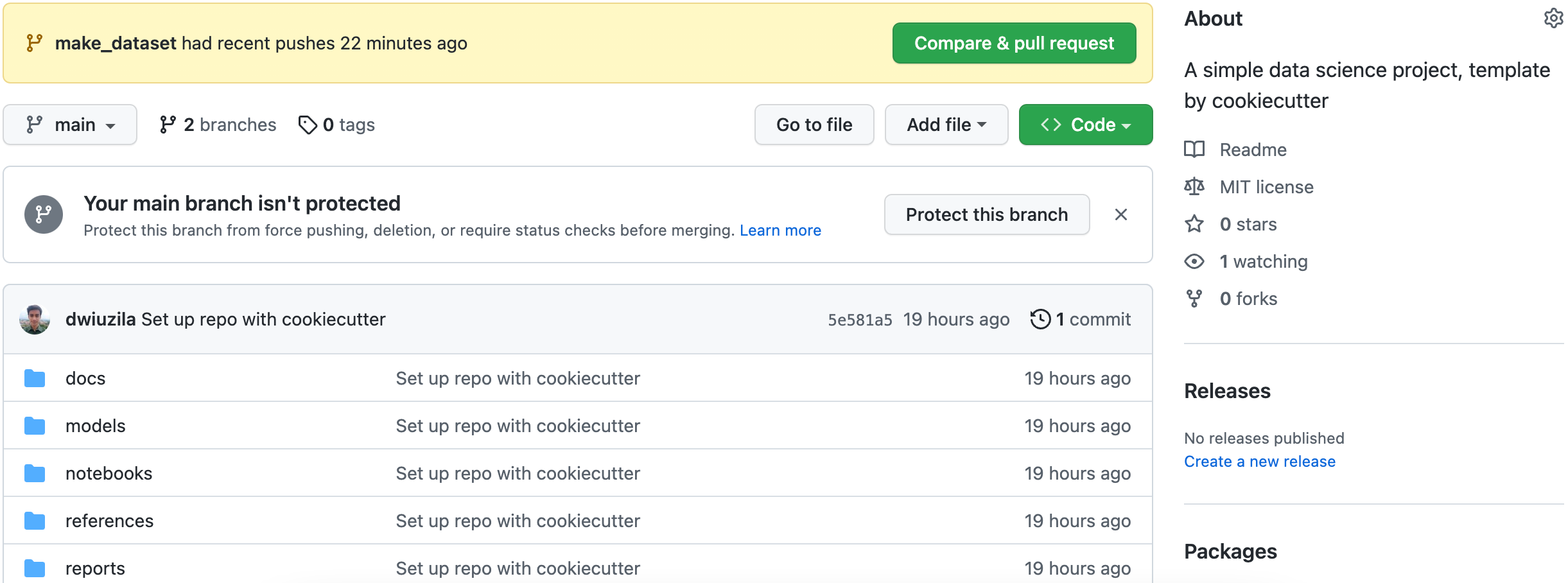Screen dimensions: 1568x583
Task: Click the Protect this branch button
Action: click(986, 214)
